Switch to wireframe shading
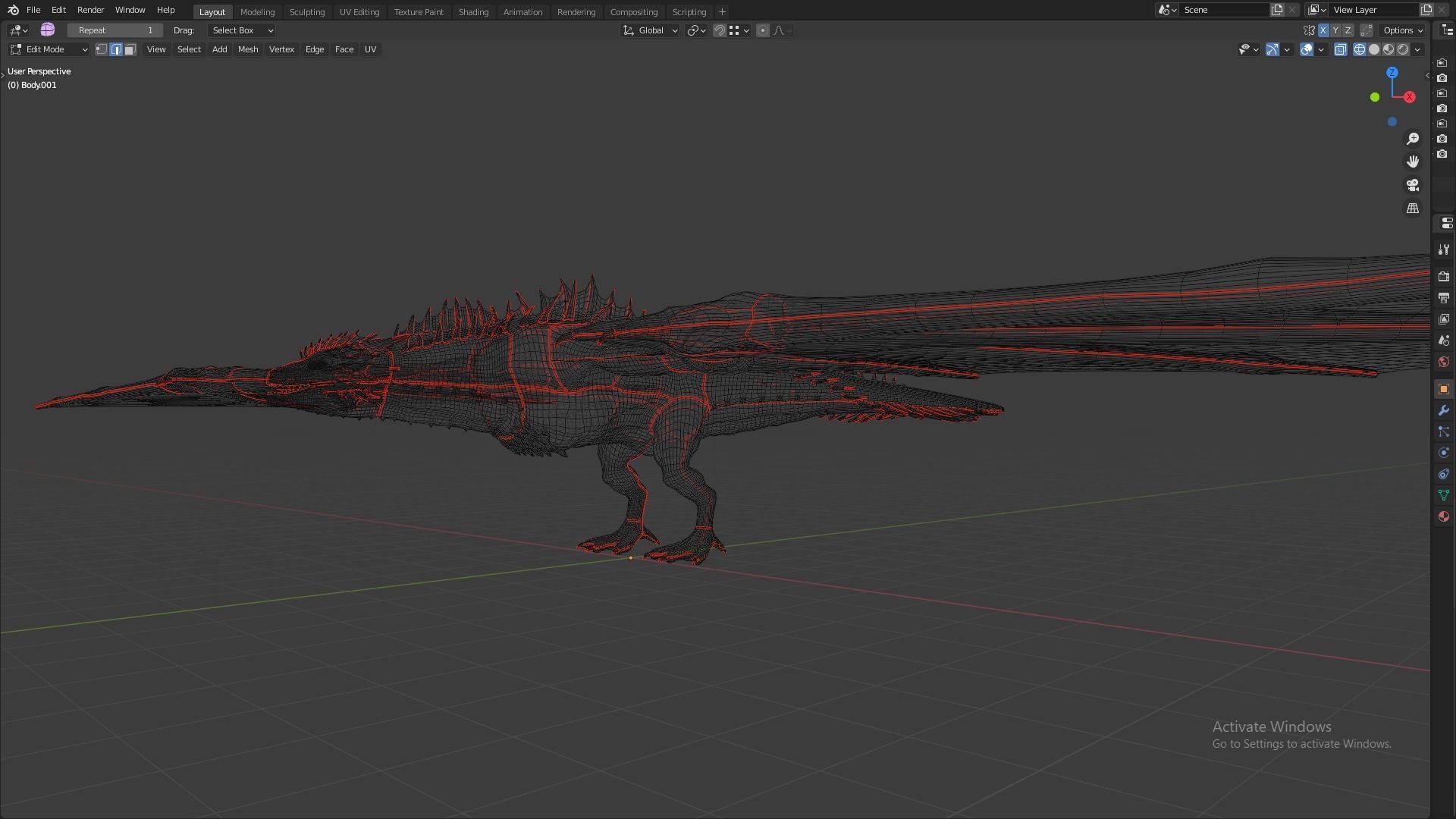1456x819 pixels. coord(1360,49)
